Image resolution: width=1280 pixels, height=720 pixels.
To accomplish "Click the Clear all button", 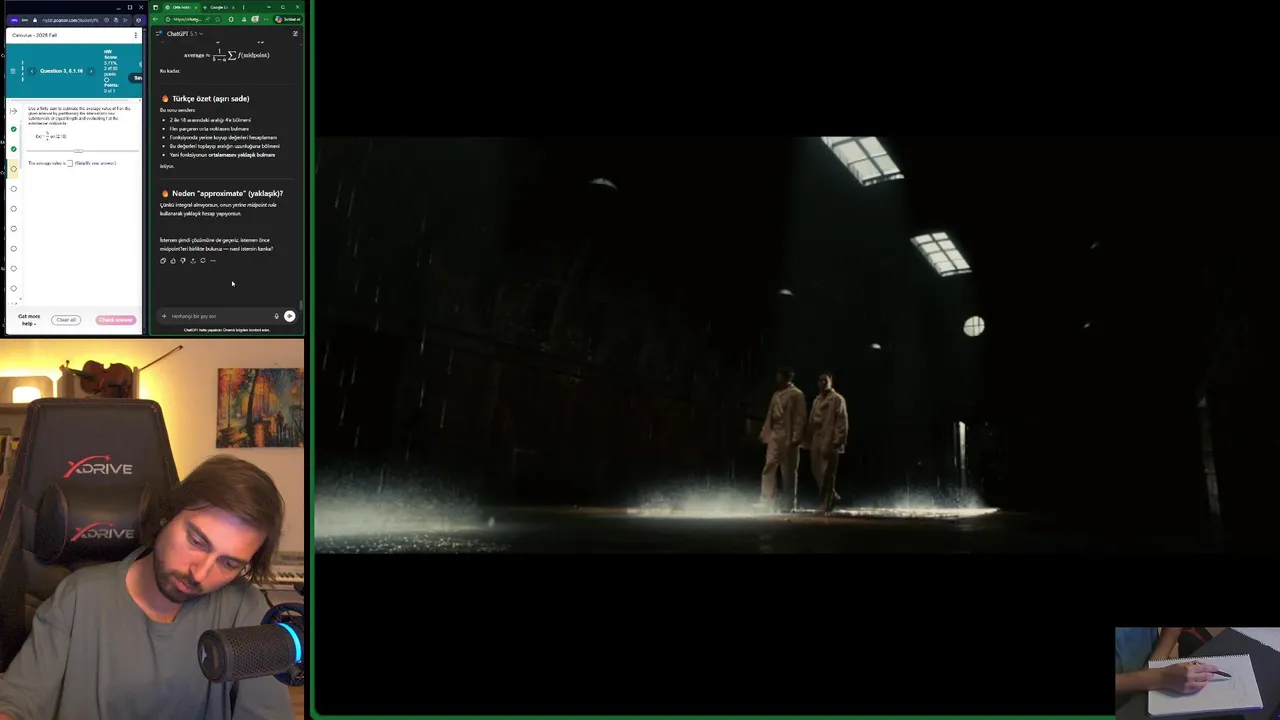I will (66, 320).
